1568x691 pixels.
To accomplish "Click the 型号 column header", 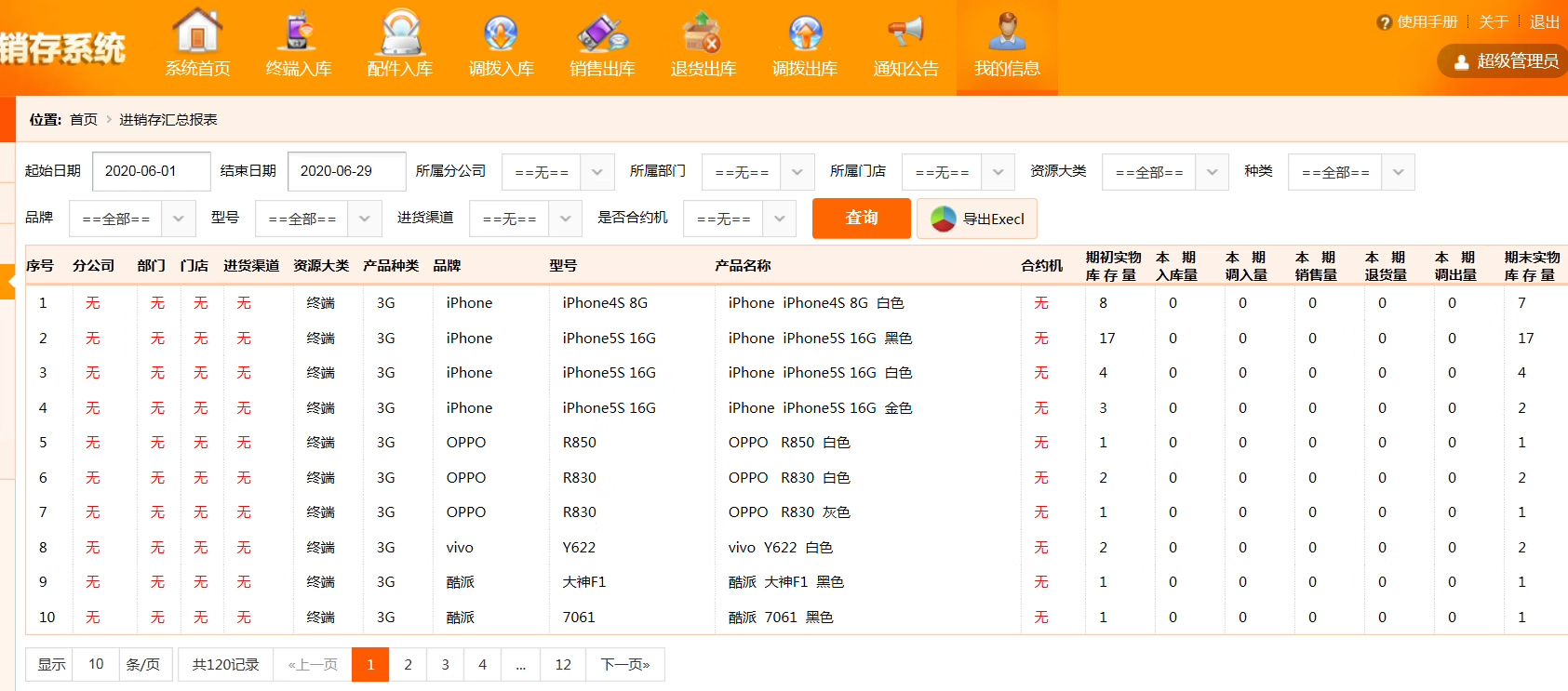I will pyautogui.click(x=563, y=266).
